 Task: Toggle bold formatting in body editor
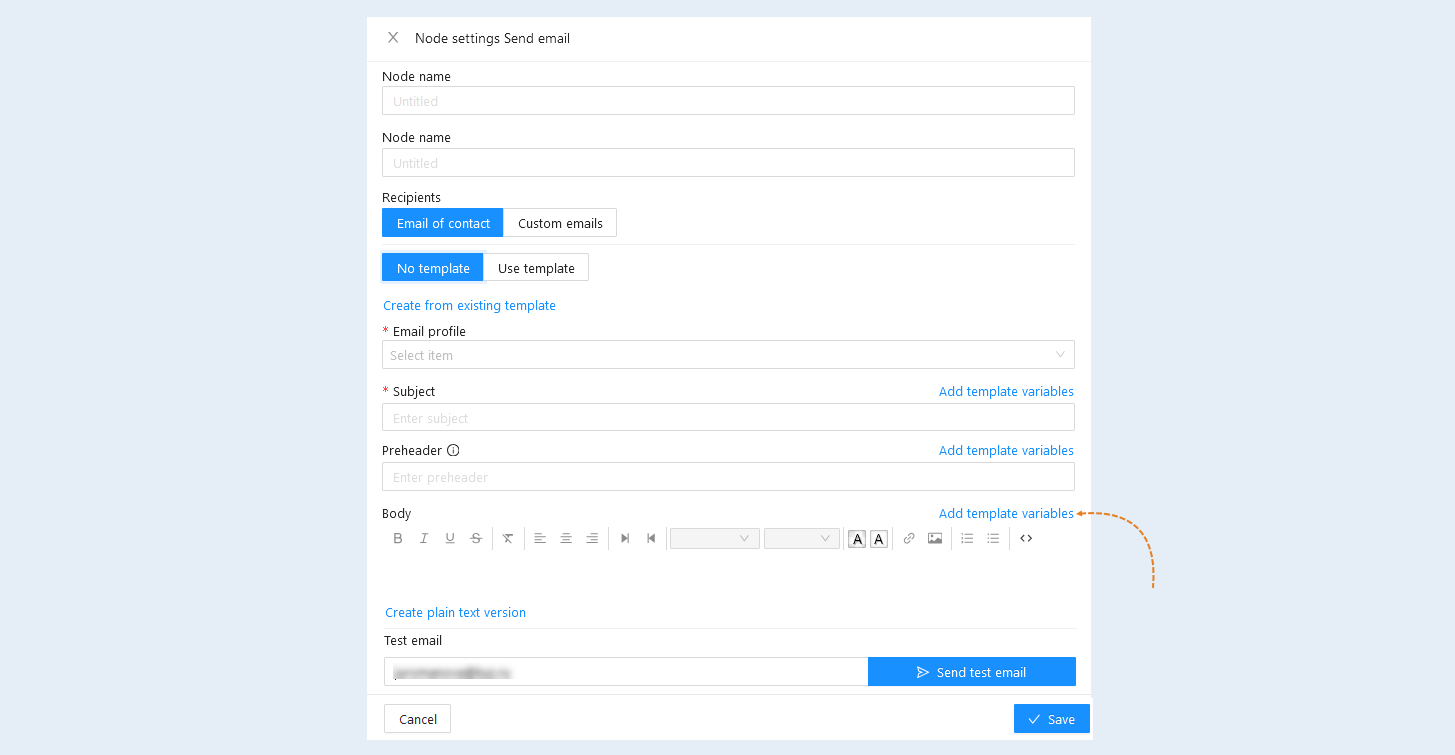pos(398,538)
